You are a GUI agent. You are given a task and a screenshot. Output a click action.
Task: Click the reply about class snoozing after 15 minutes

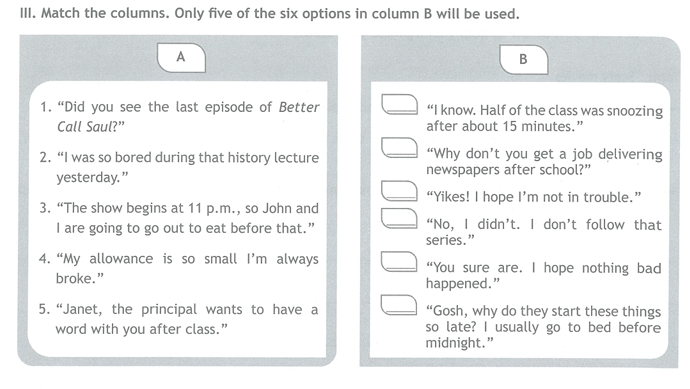pos(544,118)
